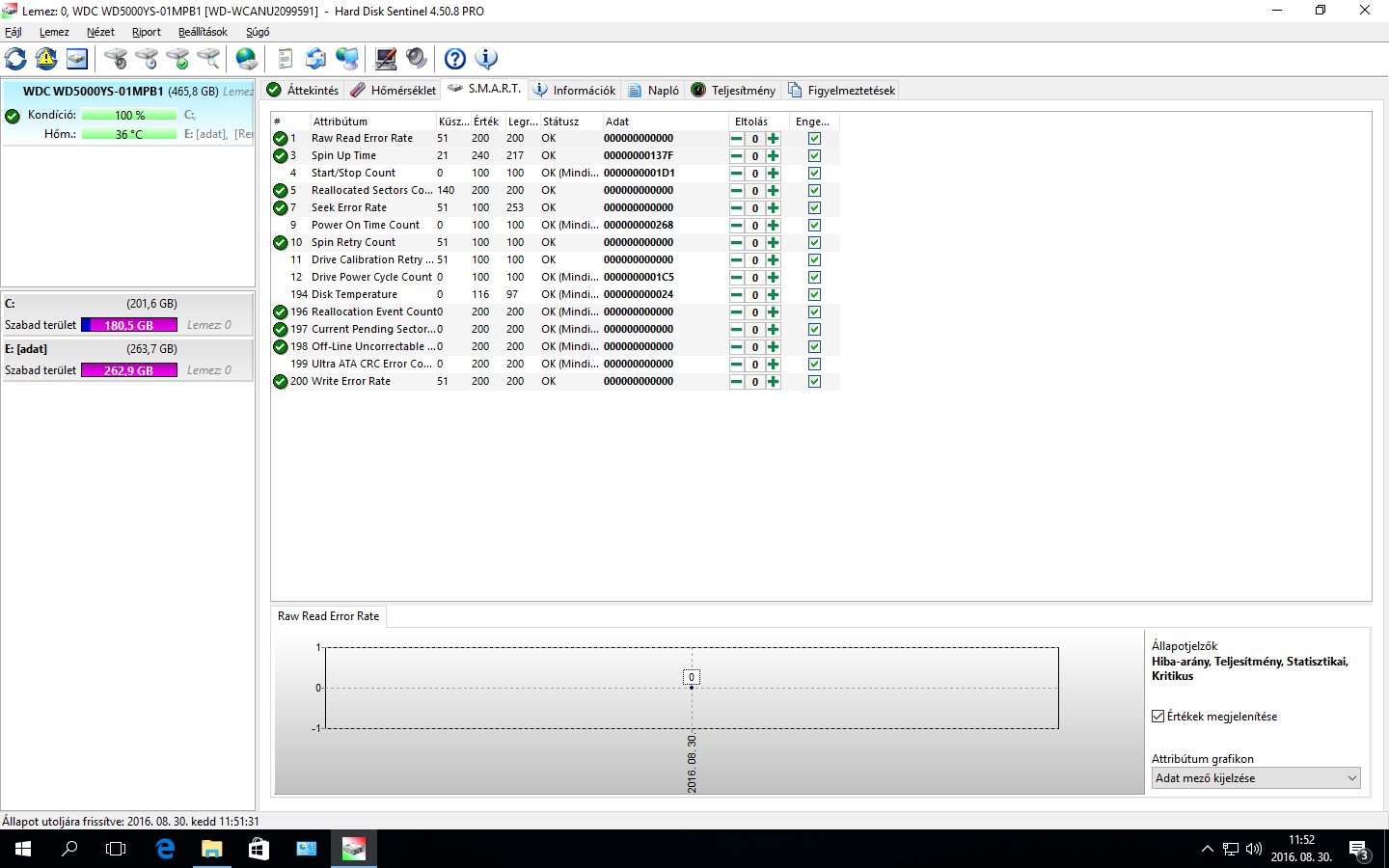Show hidden system tray icons

point(1207,849)
